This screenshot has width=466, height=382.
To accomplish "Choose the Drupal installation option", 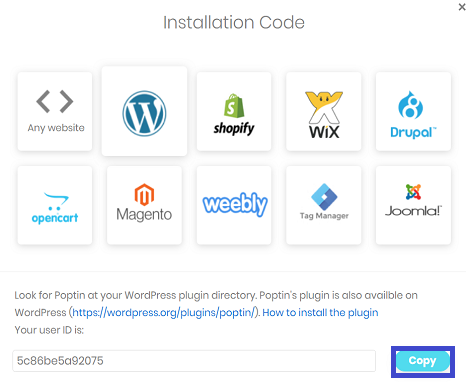I will [413, 111].
